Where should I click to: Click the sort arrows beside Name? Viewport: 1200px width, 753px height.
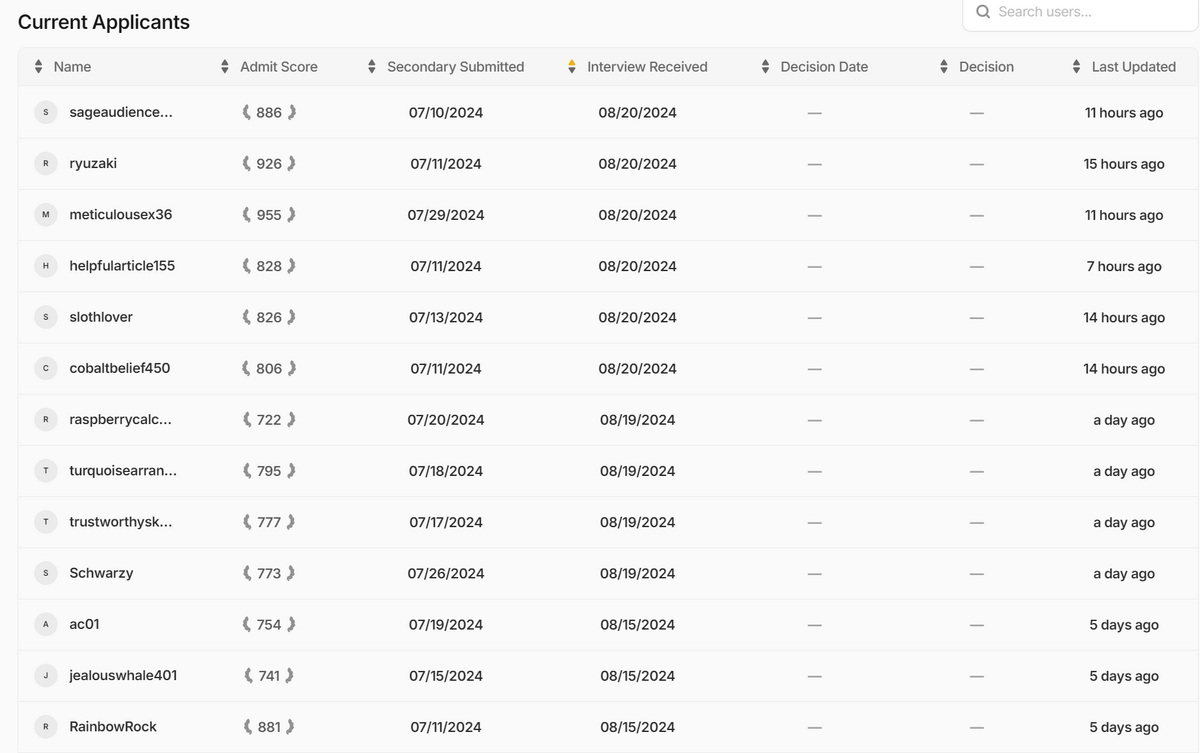(x=38, y=67)
